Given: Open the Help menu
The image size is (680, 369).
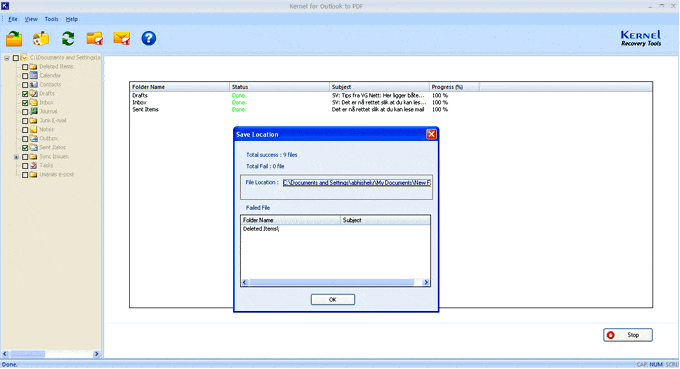Looking at the screenshot, I should [72, 19].
